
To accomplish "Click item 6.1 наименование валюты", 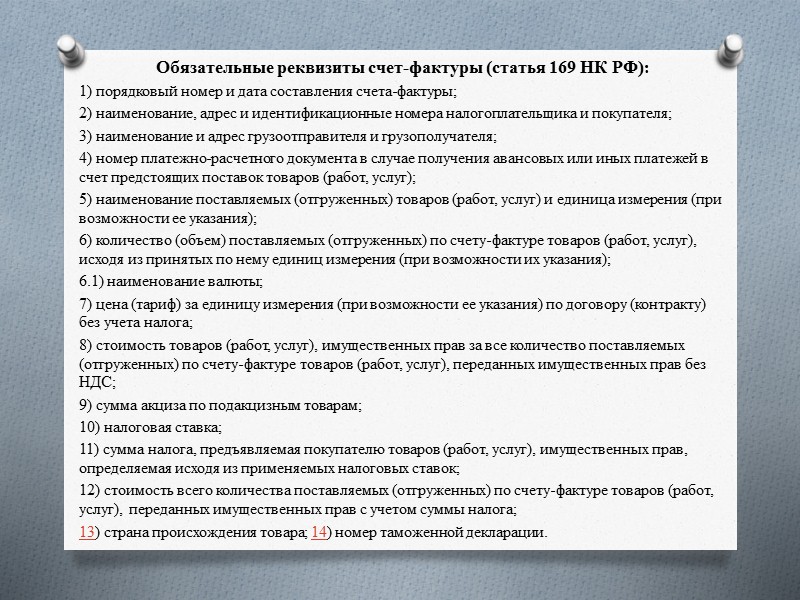I will tap(171, 282).
